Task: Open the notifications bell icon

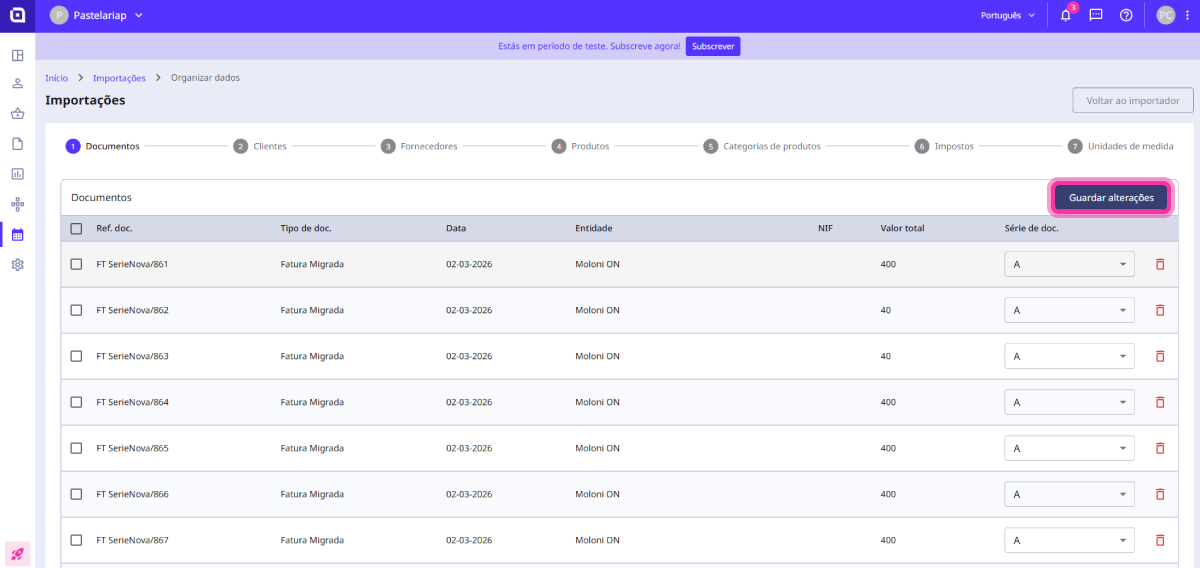Action: 1065,16
